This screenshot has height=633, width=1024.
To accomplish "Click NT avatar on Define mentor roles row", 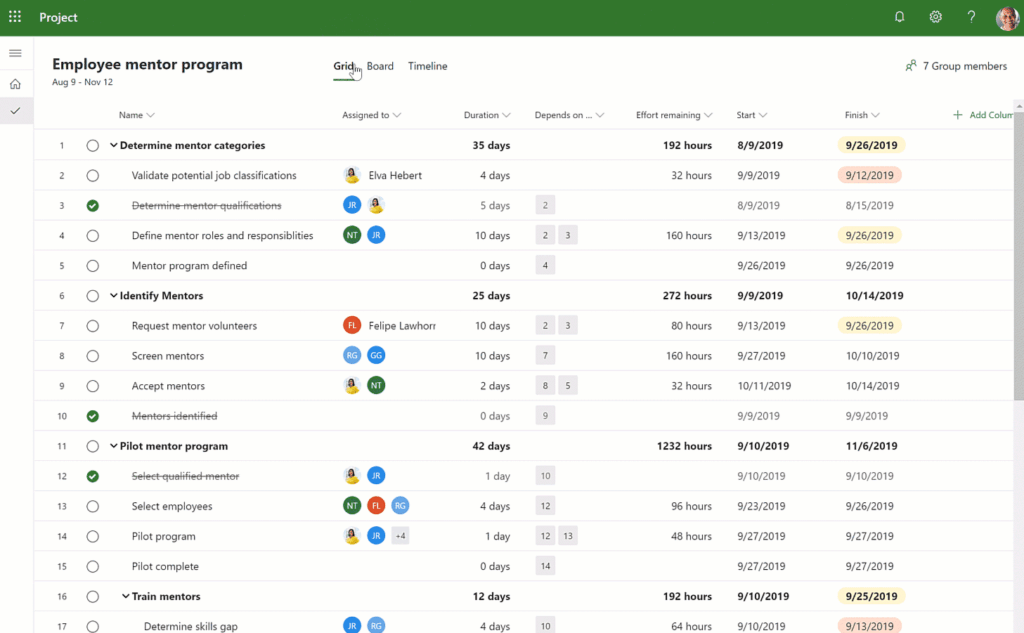I will point(352,235).
